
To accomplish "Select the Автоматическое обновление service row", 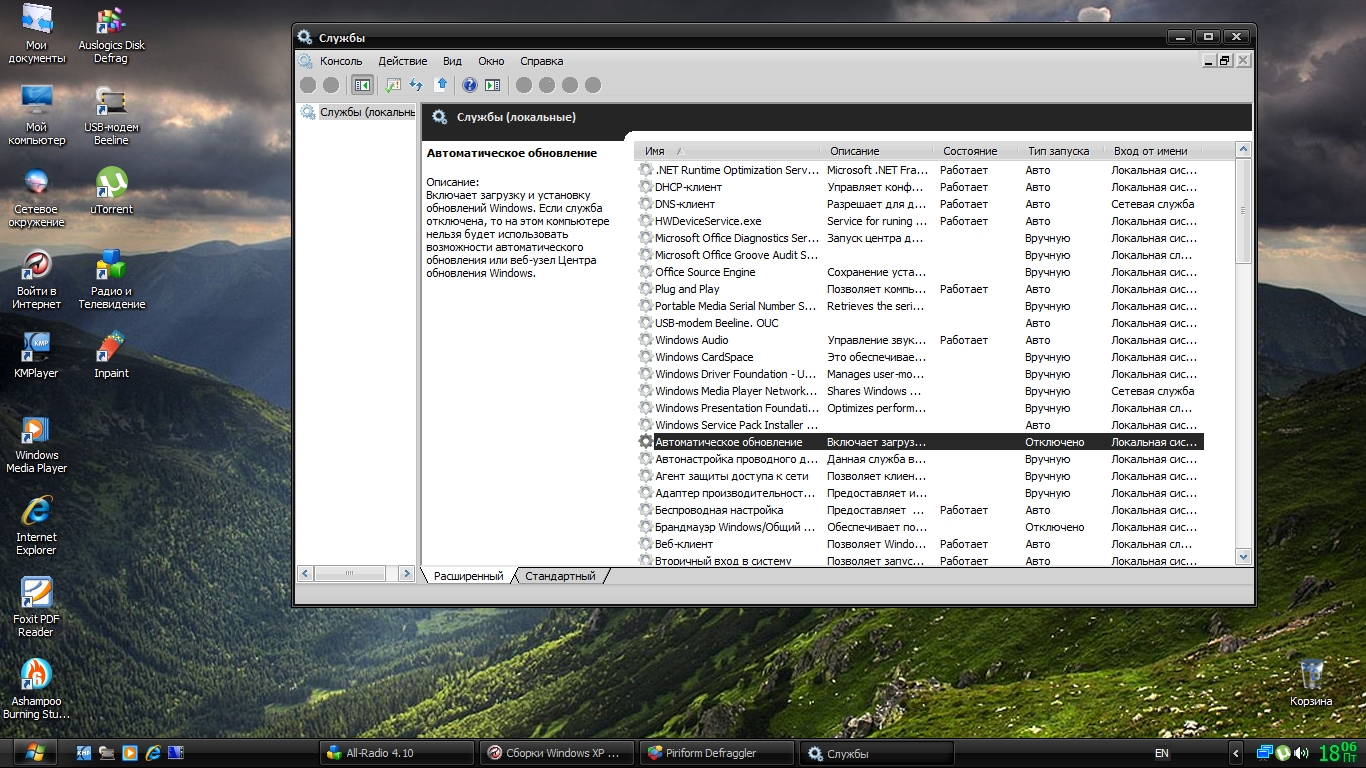I will [x=920, y=442].
